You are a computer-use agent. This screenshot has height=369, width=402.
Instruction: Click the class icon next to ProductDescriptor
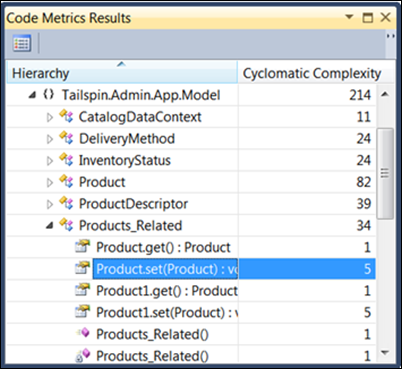pyautogui.click(x=66, y=203)
